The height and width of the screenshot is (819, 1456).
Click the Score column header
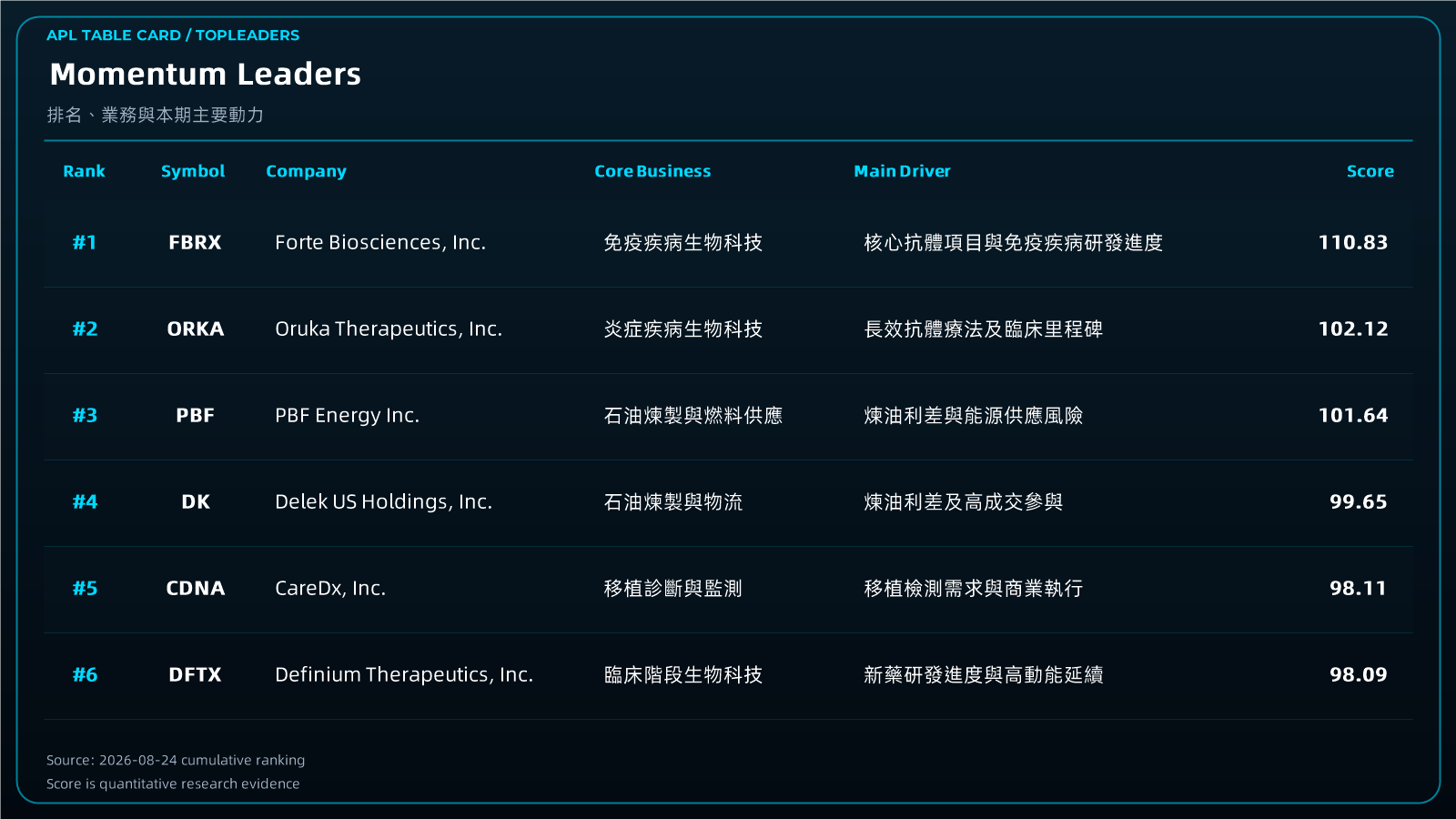tap(1370, 171)
